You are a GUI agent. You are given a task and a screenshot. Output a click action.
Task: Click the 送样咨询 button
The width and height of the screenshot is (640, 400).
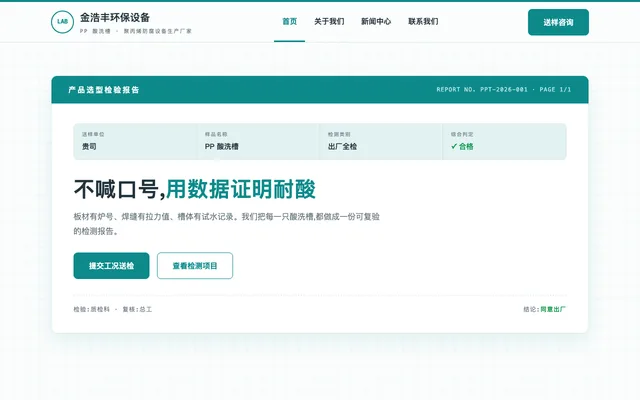(x=558, y=22)
